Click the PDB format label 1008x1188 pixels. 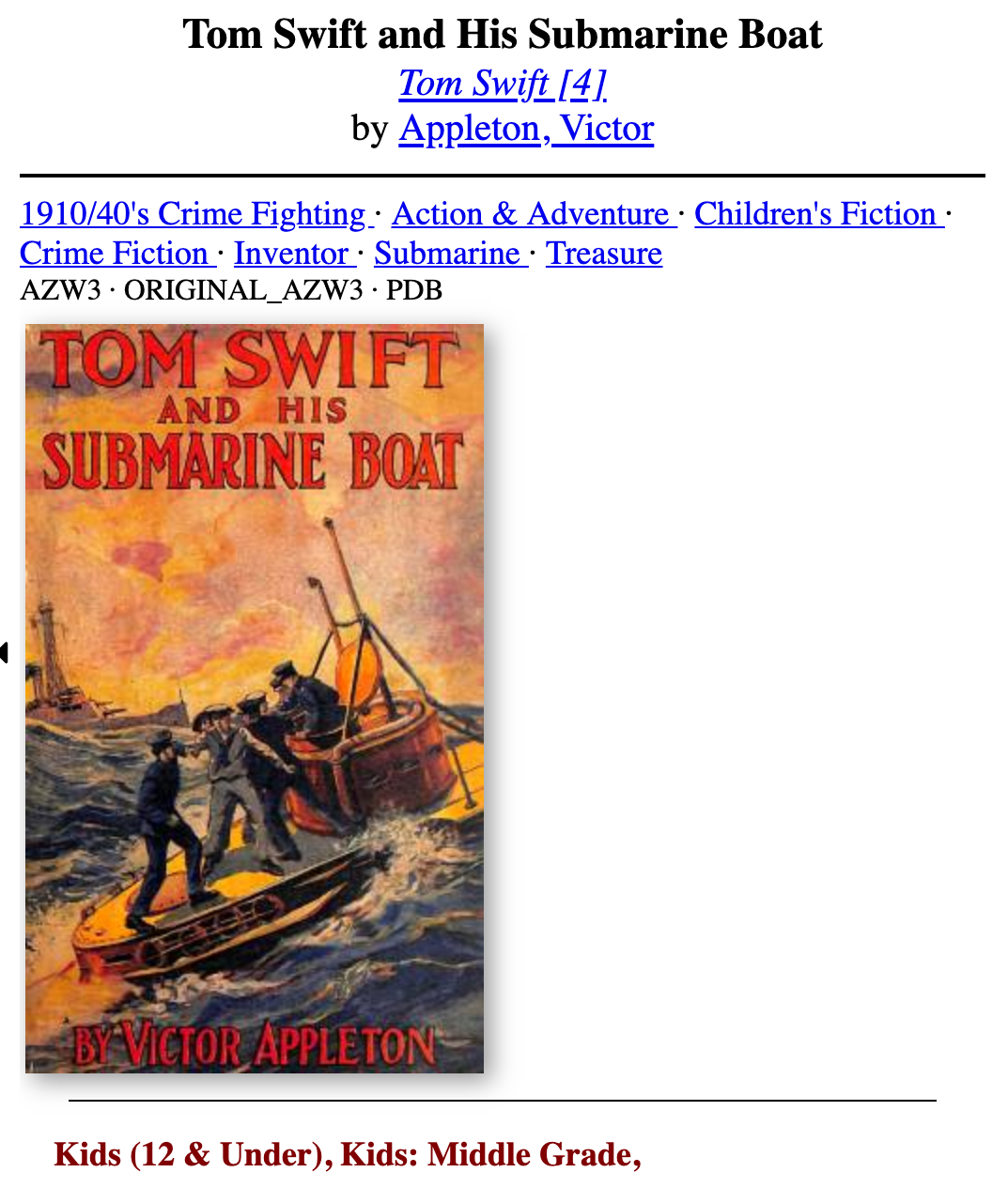[x=414, y=290]
